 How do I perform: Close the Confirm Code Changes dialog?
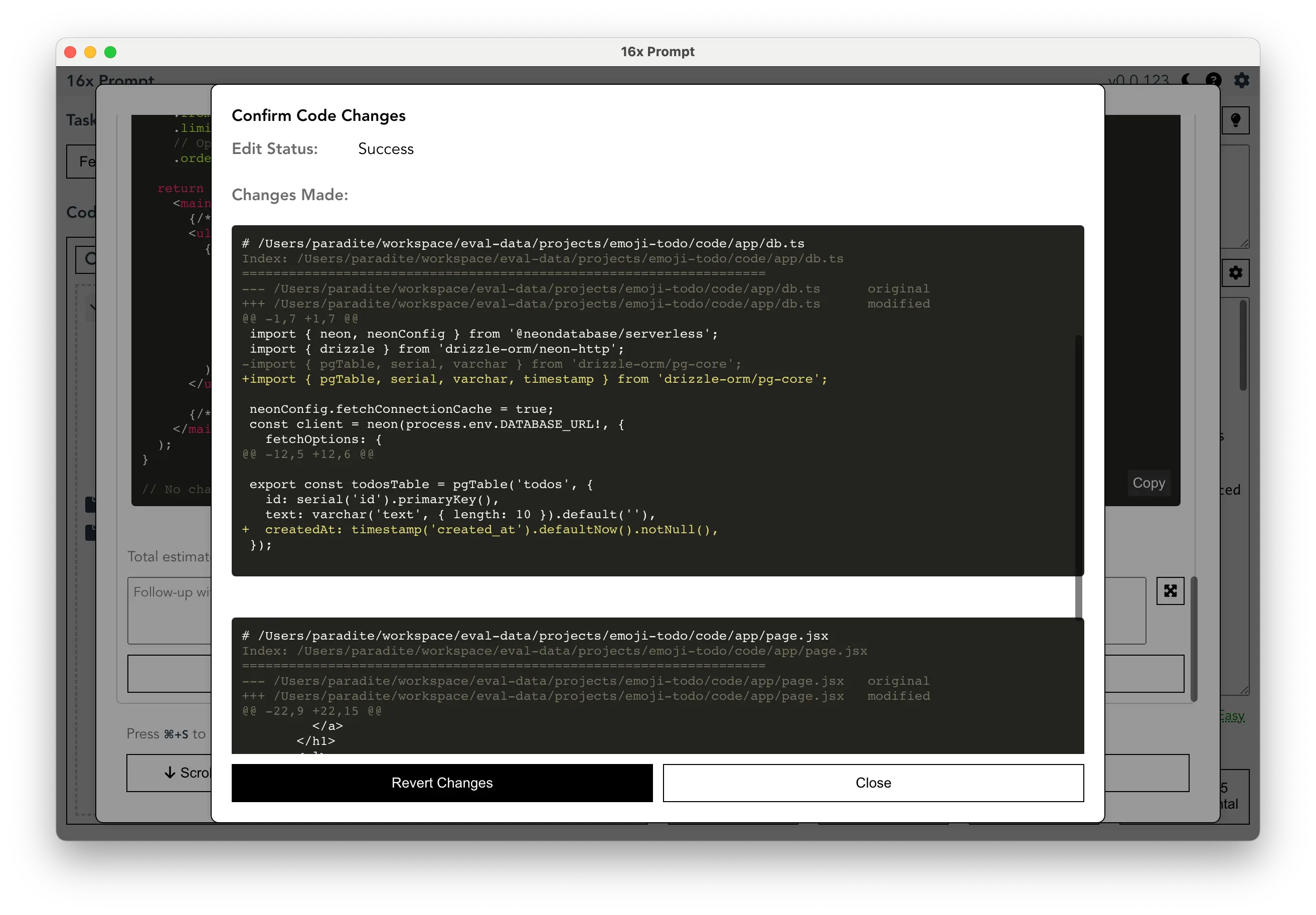(873, 783)
